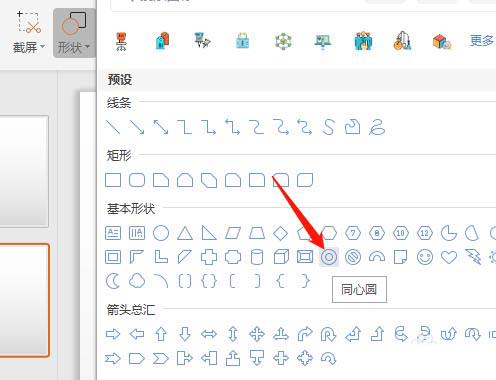Screen dimensions: 496x380
Task: Select the freeform scribble line tool
Action: 377,127
